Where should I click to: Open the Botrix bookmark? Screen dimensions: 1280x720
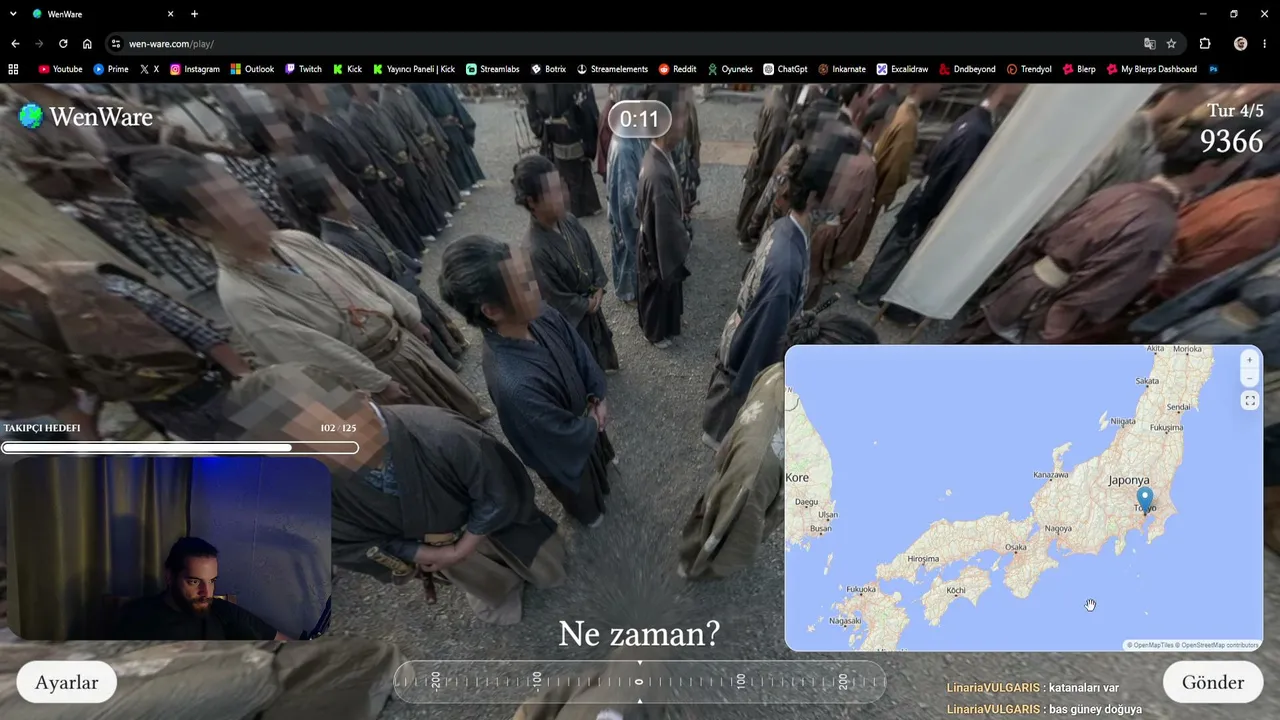549,69
